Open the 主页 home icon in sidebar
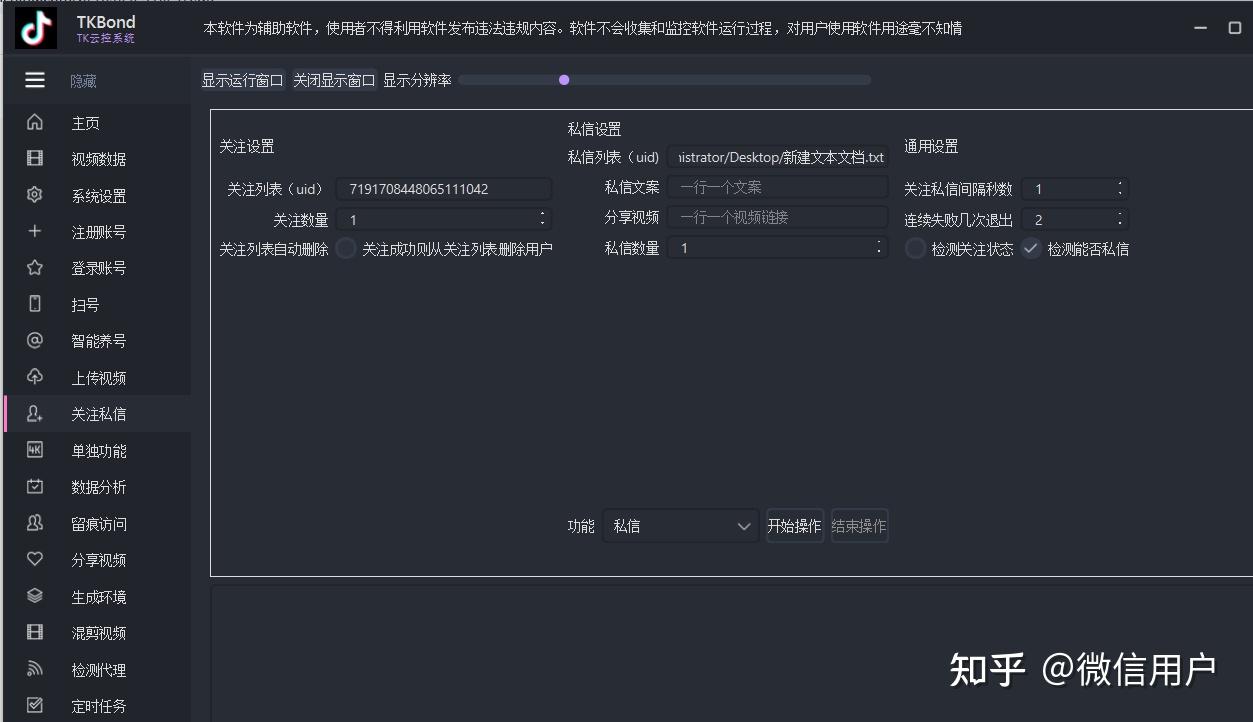This screenshot has height=722, width=1253. click(x=34, y=122)
